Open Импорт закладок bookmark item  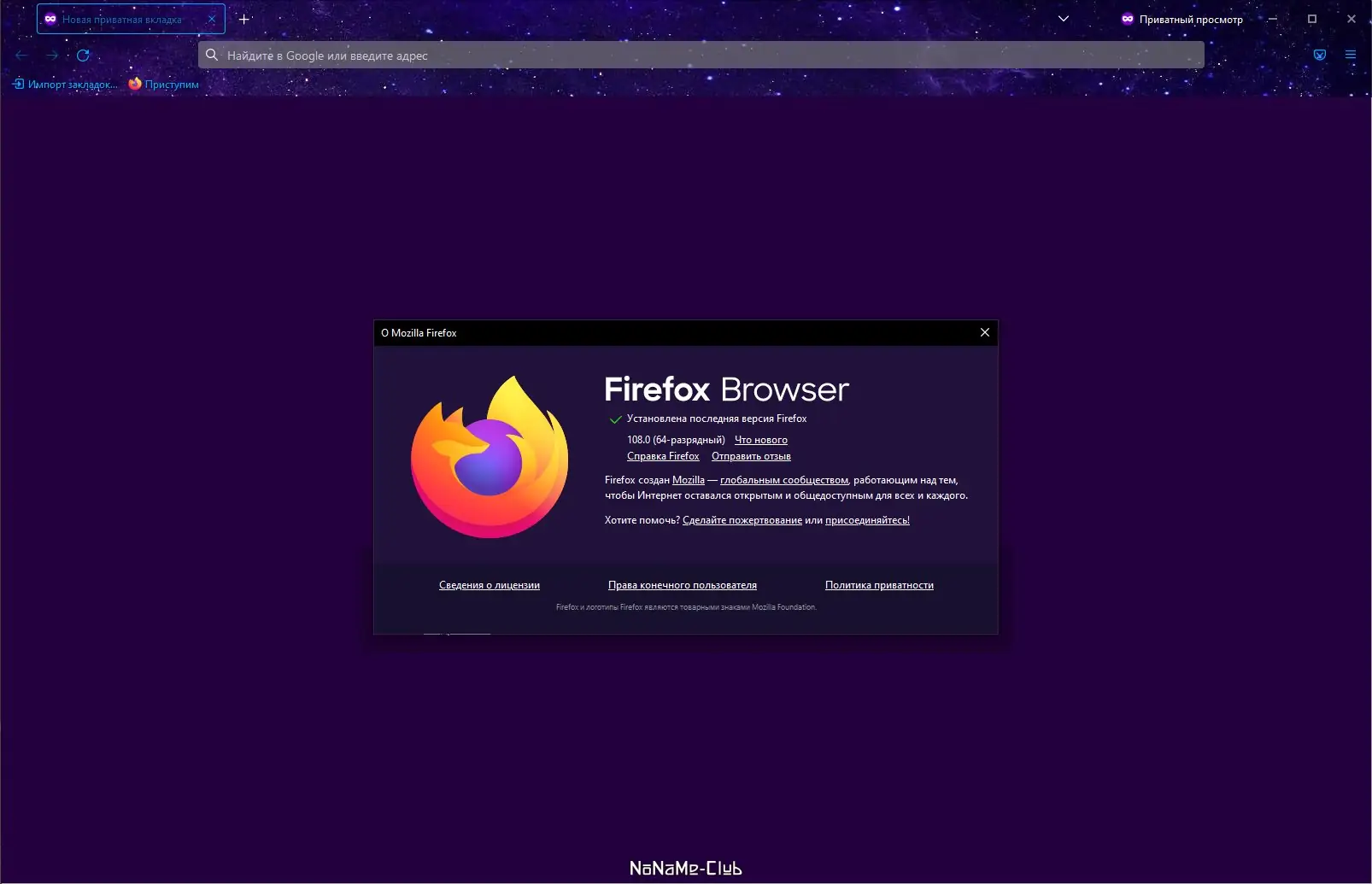click(x=65, y=85)
